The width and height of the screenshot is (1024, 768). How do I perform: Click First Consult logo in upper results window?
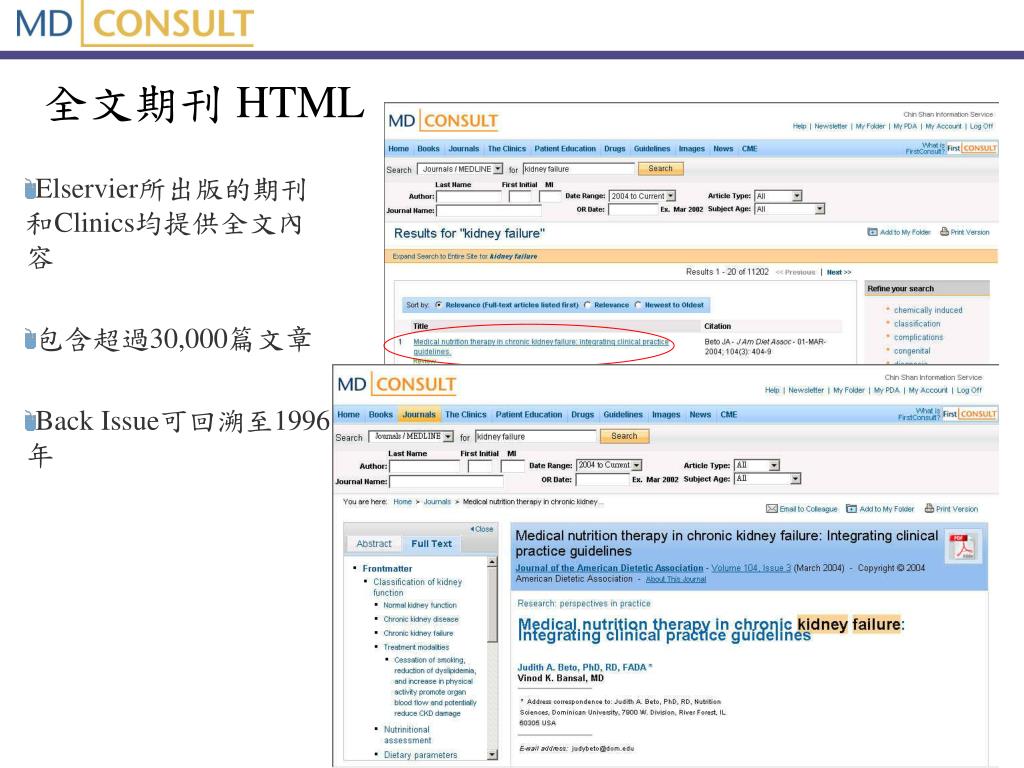(x=972, y=148)
